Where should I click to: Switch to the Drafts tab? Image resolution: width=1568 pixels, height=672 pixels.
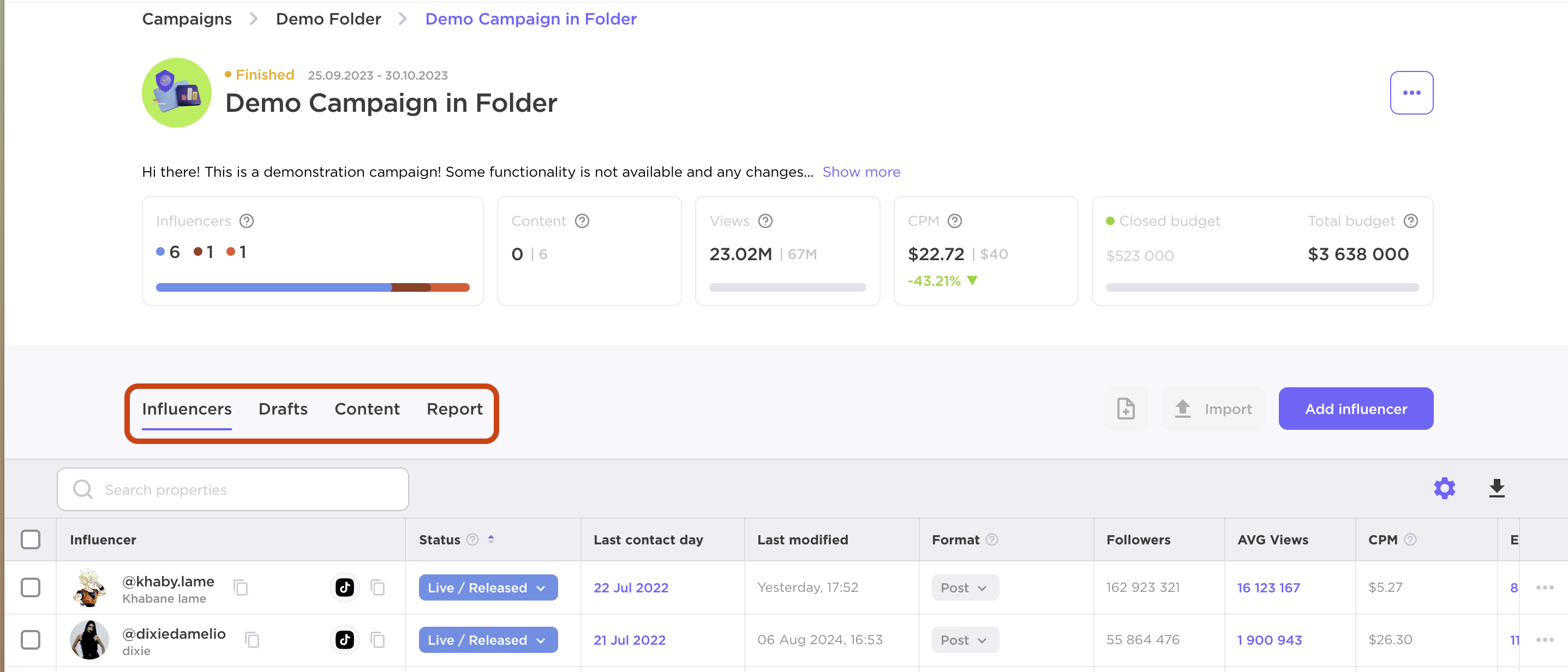click(x=283, y=408)
